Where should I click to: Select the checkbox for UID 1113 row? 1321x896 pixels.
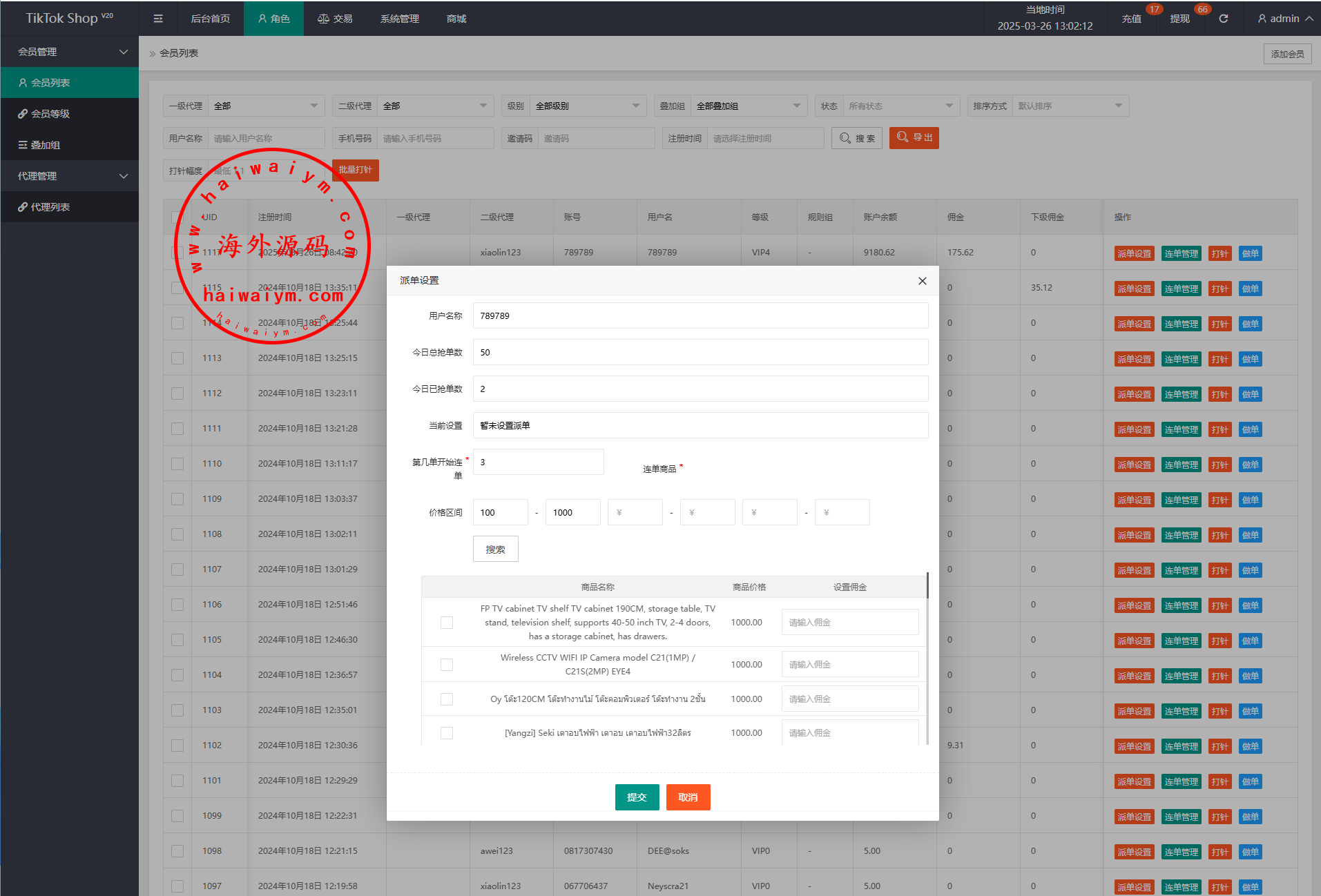coord(177,358)
